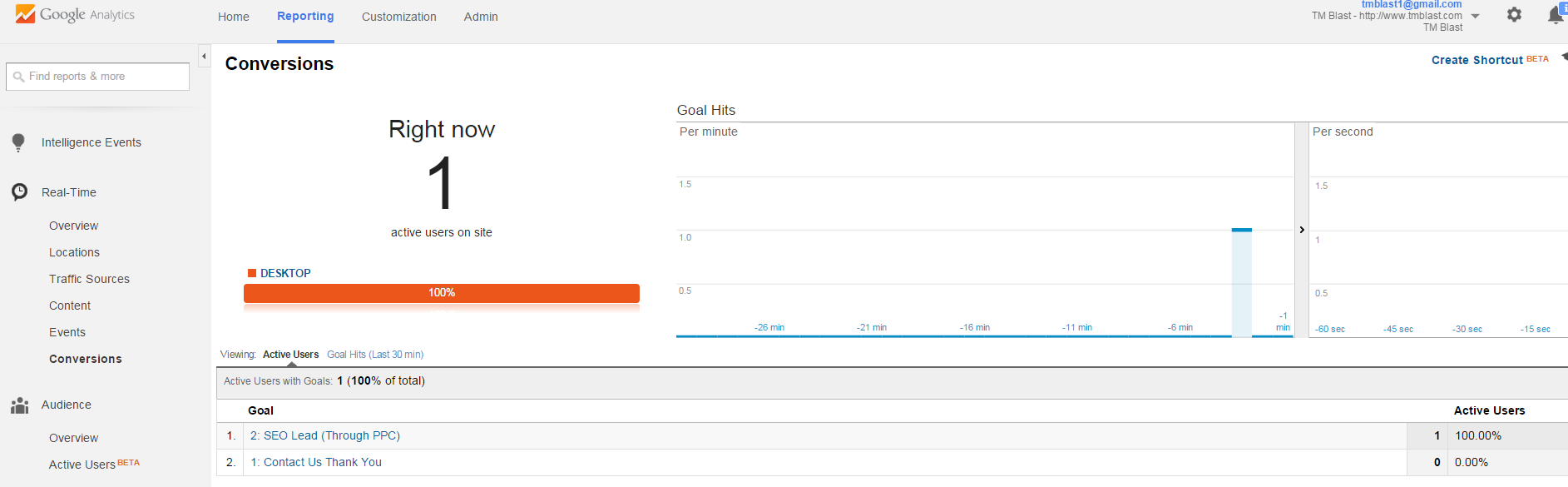Image resolution: width=1568 pixels, height=487 pixels.
Task: Click the orange 100% desktop bar
Action: pyautogui.click(x=442, y=293)
